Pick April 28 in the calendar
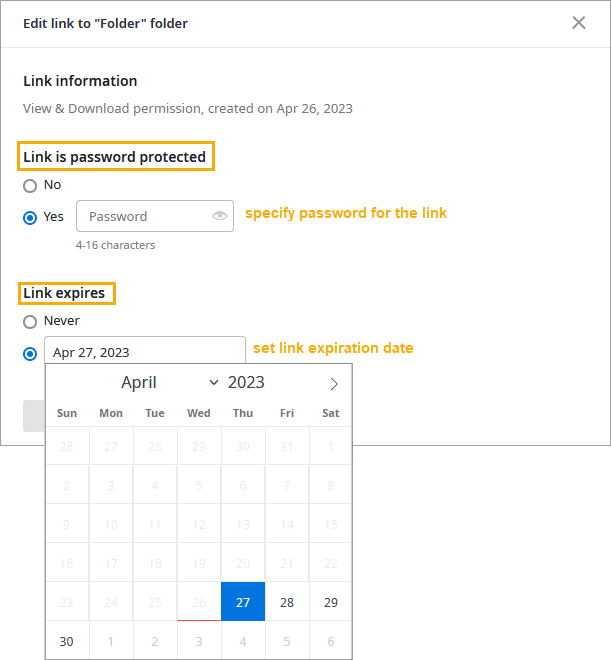This screenshot has width=611, height=660. (x=287, y=602)
